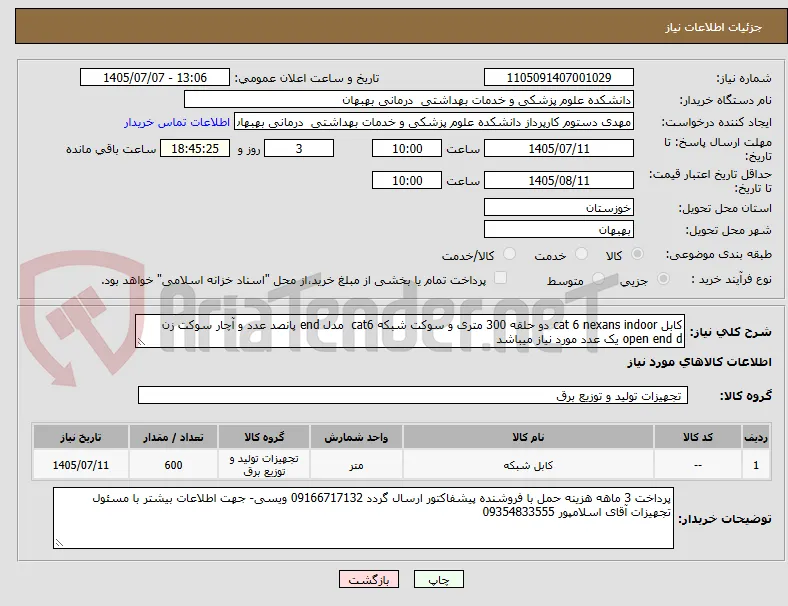Click the response deadline time 10:00 field
The image size is (788, 606).
[x=407, y=149]
